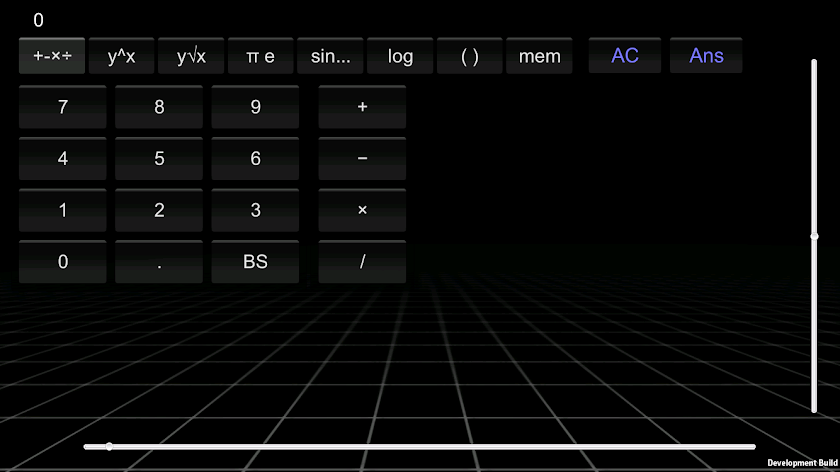Tap the digit 9 key

tap(256, 107)
